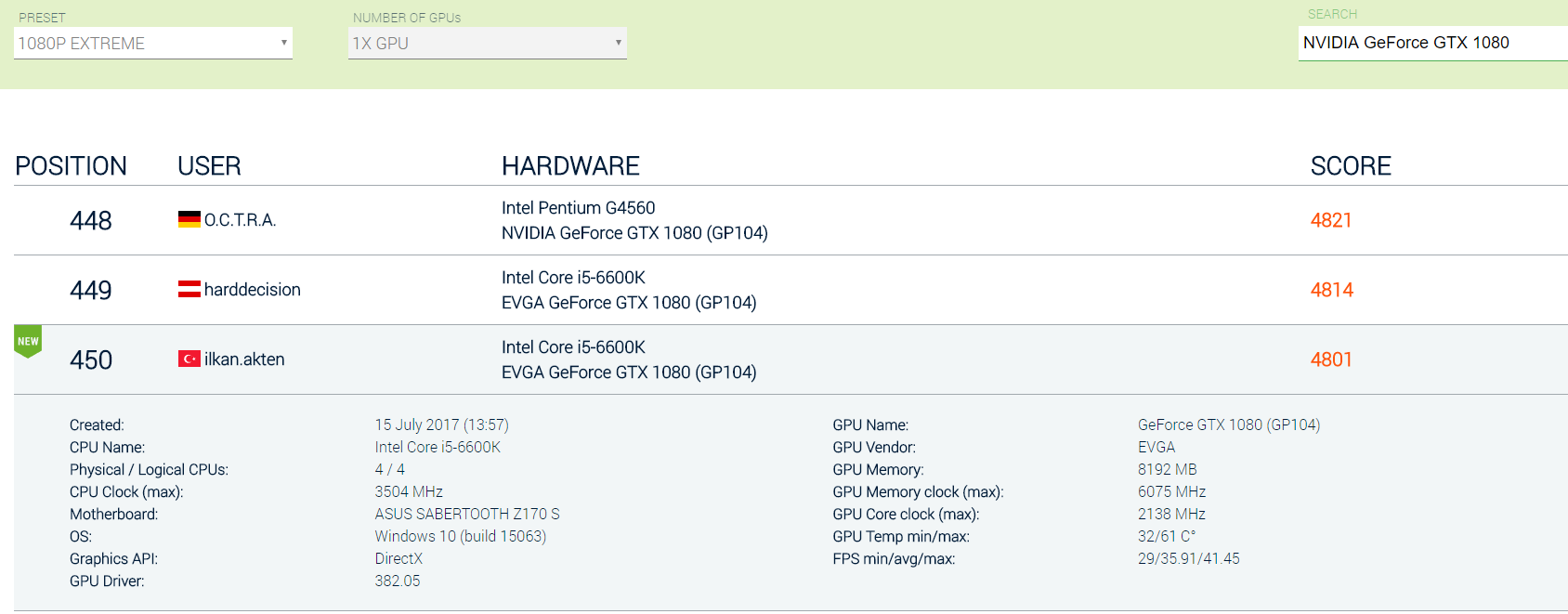Click GPU memory value 8192 MB
Viewport: 1568px width, 614px height.
click(x=1168, y=469)
